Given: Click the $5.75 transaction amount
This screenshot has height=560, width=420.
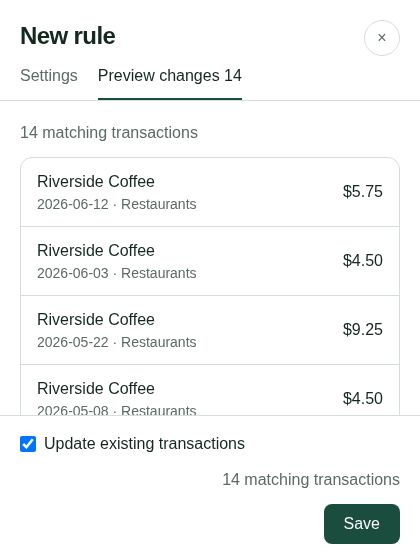Looking at the screenshot, I should 362,191.
